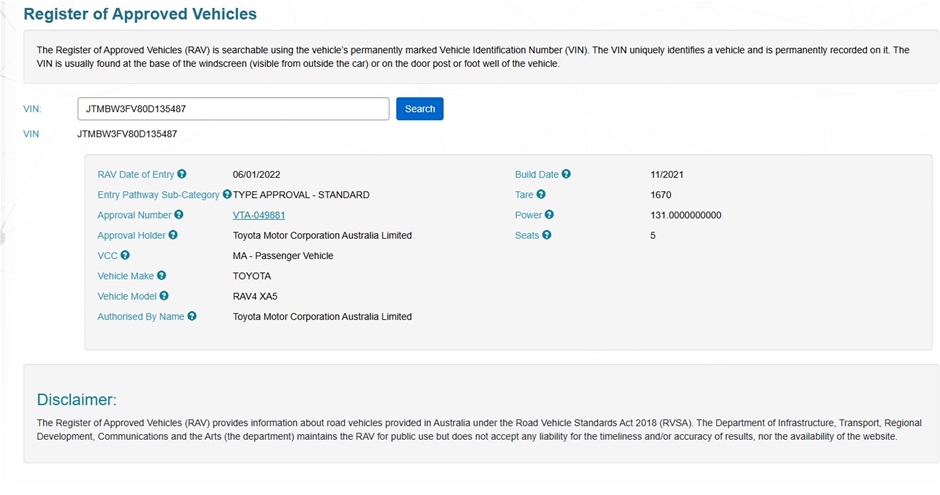Click the Vehicle Model help icon

point(164,296)
